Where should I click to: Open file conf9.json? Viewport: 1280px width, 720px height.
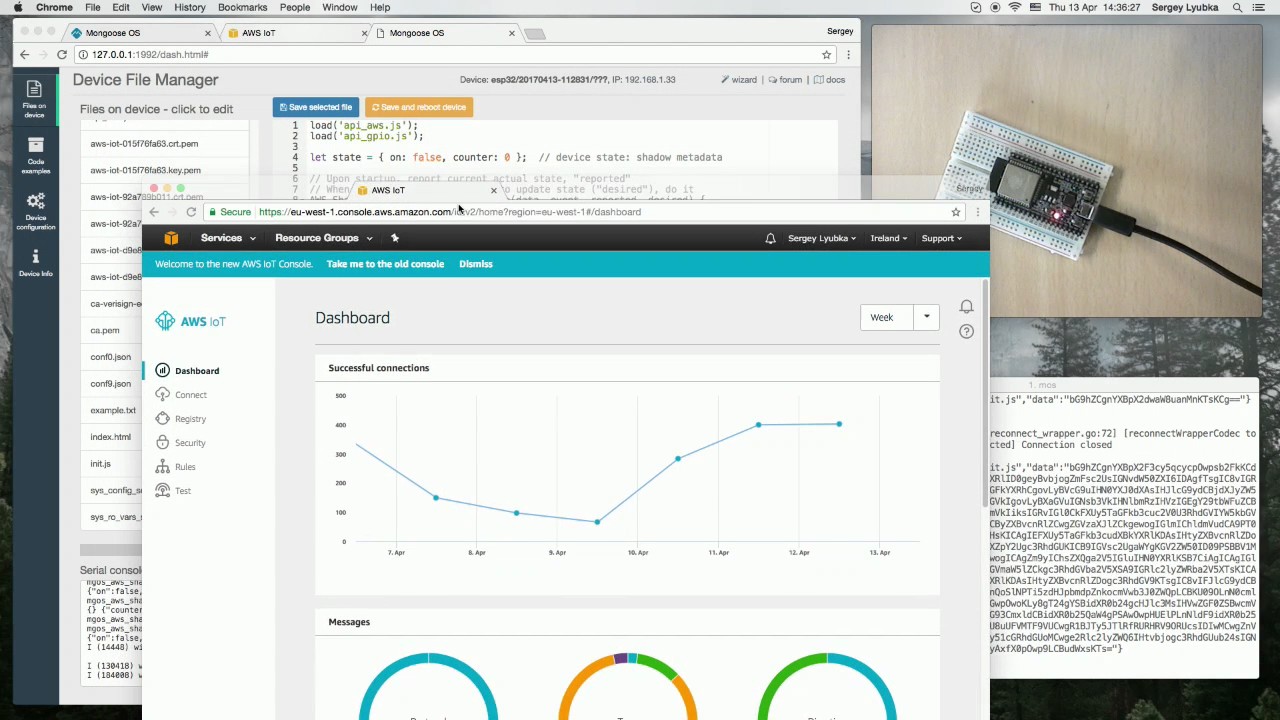110,384
